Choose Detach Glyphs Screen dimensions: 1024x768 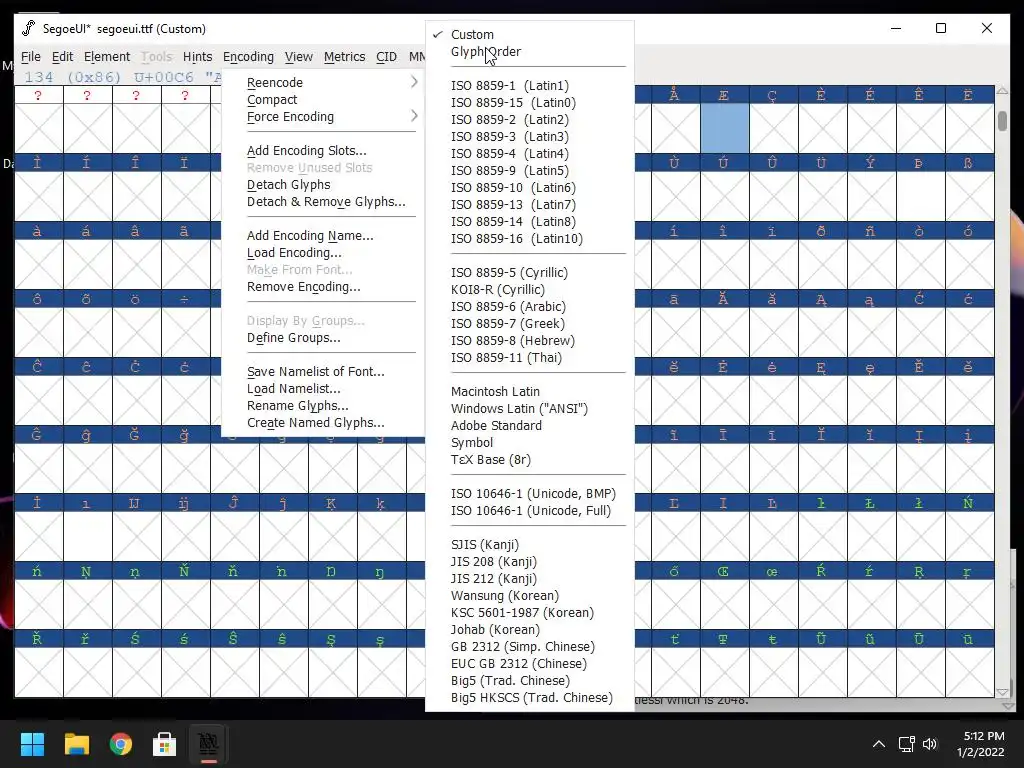(289, 185)
